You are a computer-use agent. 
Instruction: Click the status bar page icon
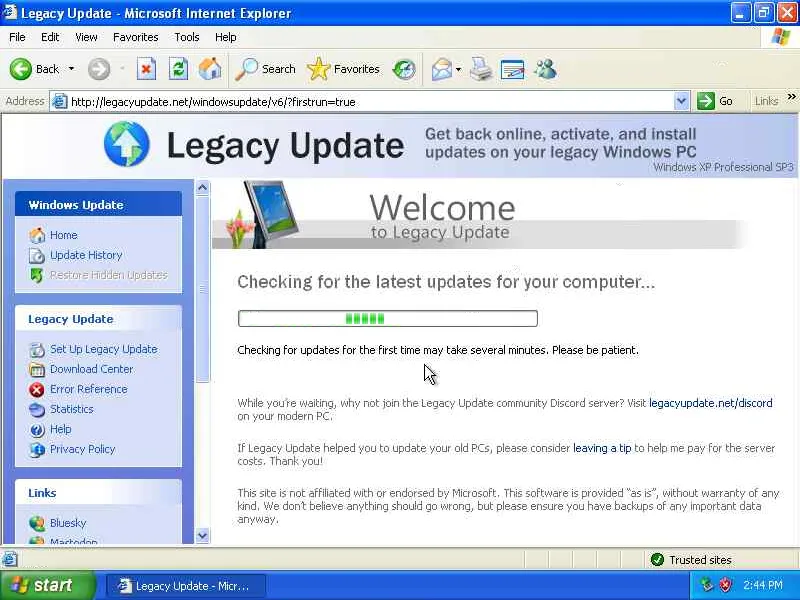(x=10, y=559)
